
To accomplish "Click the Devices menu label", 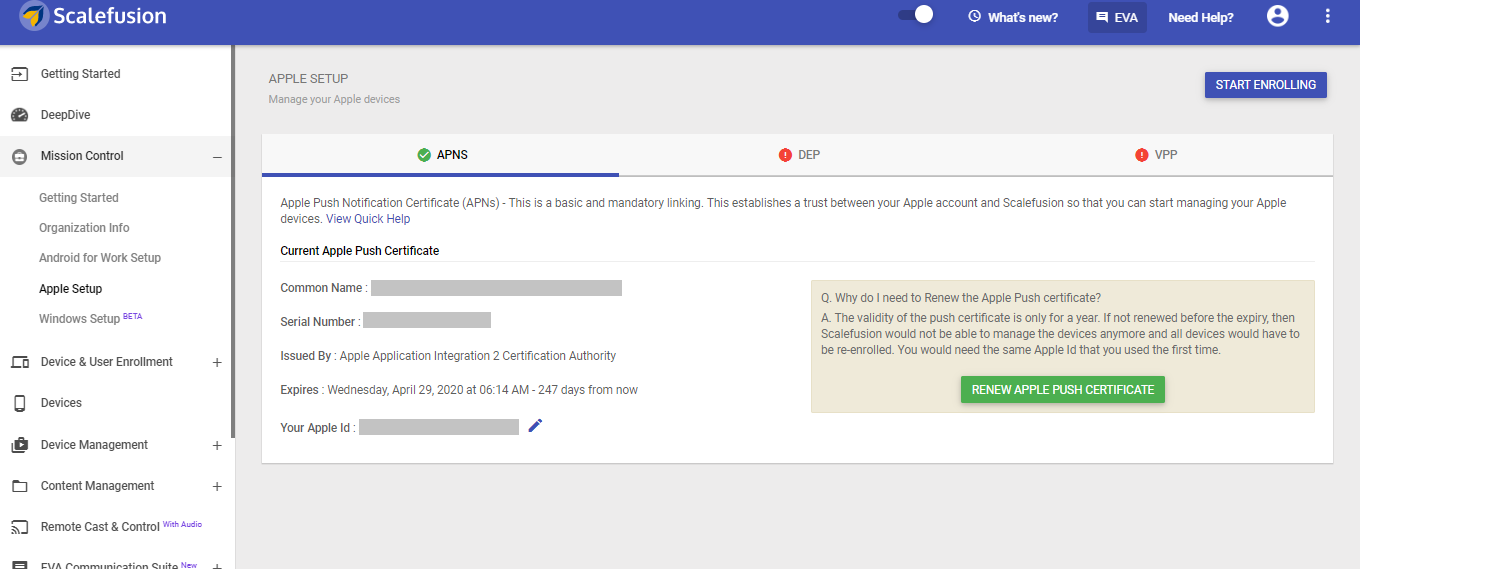I will 61,403.
